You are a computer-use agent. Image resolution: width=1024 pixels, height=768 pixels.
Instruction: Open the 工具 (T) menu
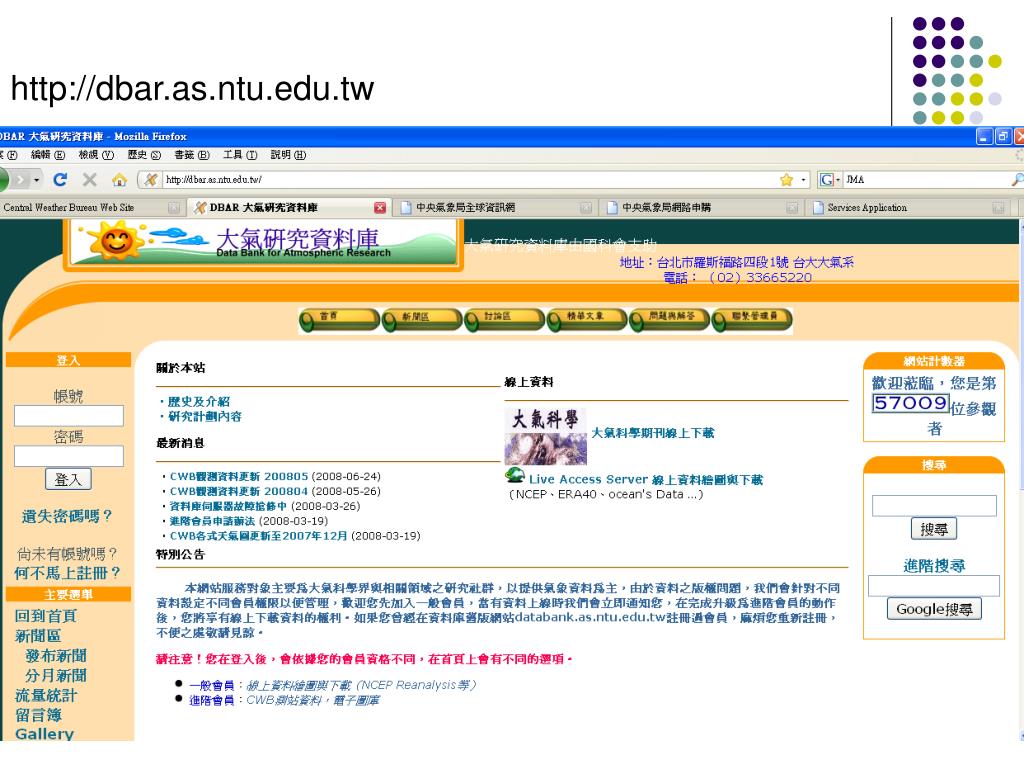tap(240, 155)
